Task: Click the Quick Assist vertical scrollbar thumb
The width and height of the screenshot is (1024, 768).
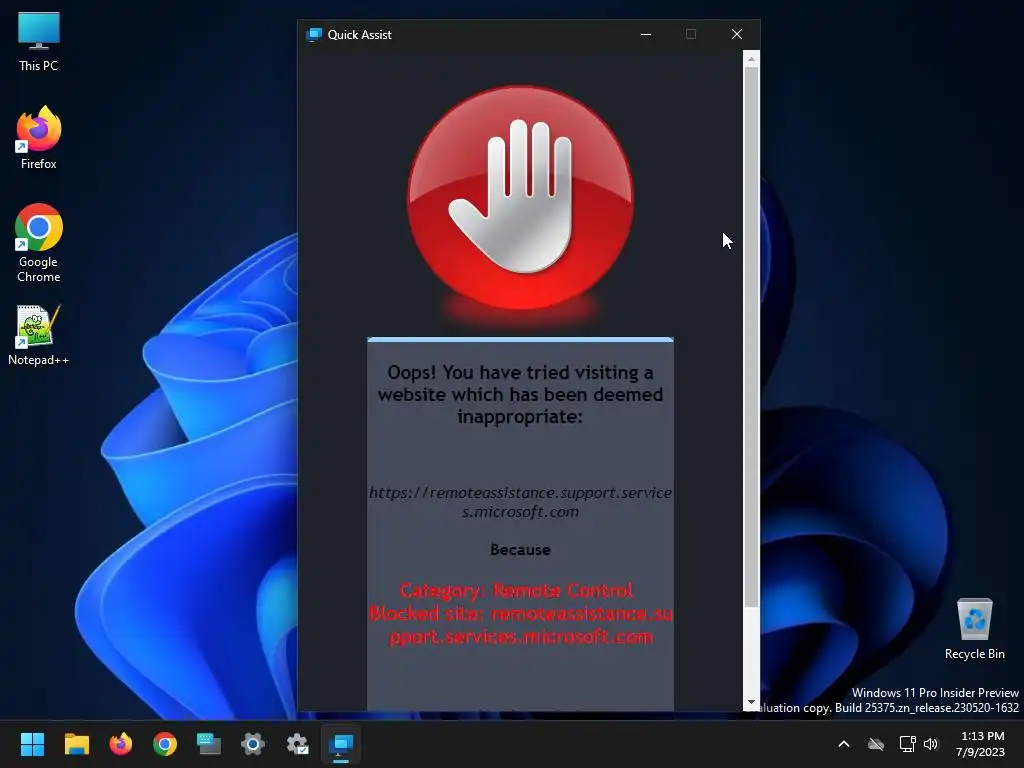Action: click(x=751, y=337)
